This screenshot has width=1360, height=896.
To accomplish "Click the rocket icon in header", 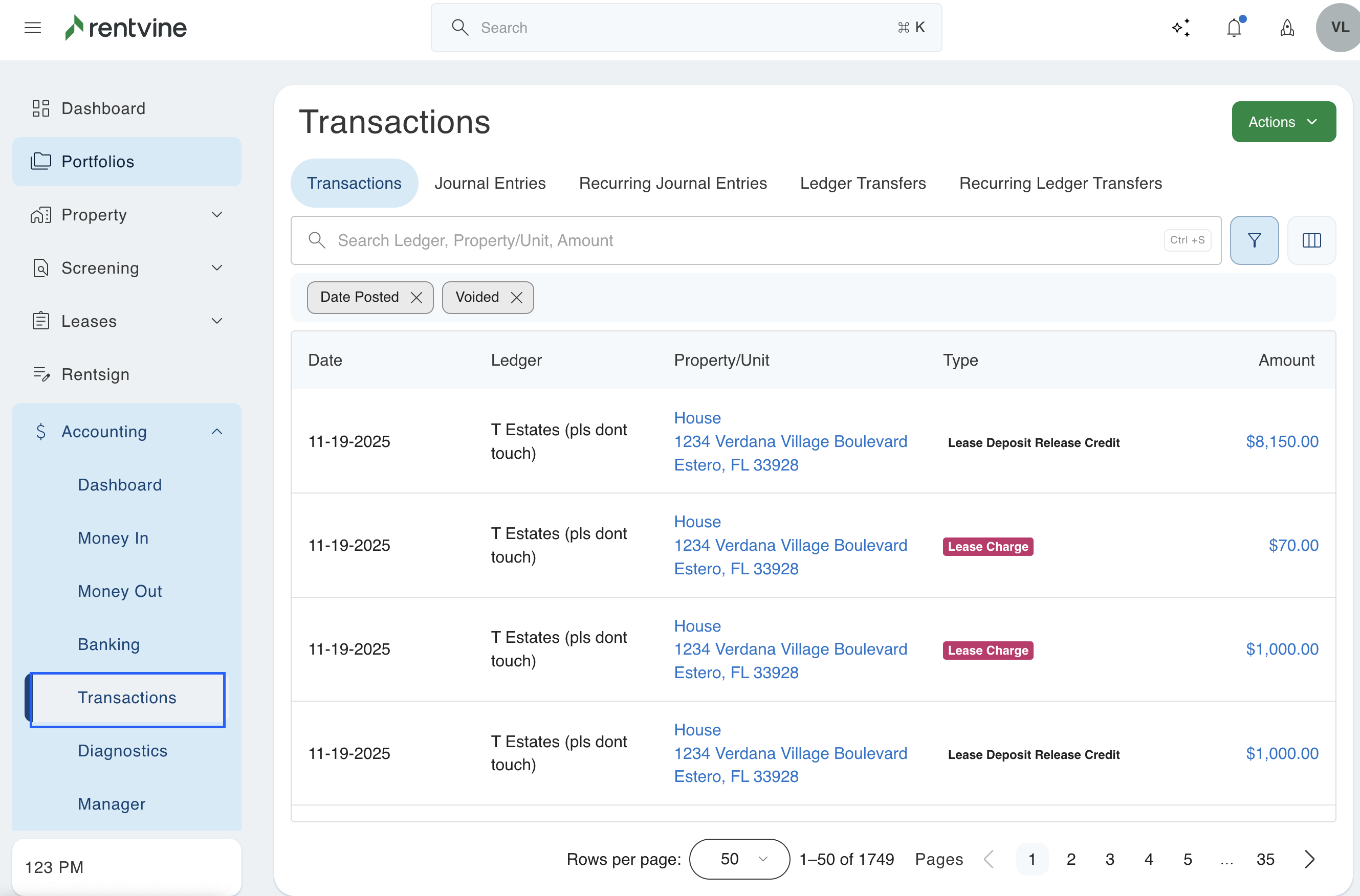I will pyautogui.click(x=1287, y=28).
